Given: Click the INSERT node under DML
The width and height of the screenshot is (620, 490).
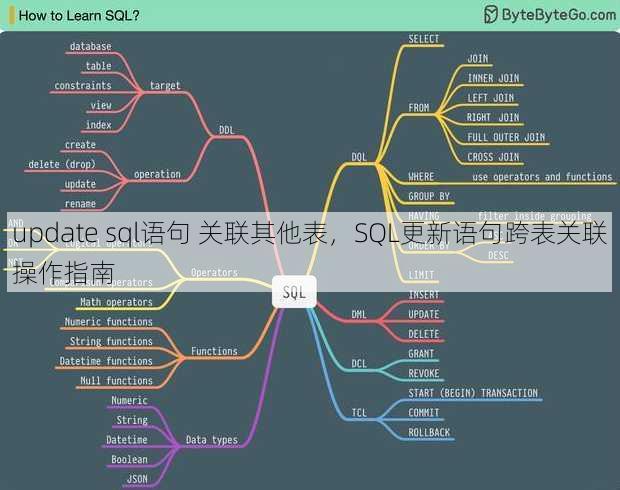Looking at the screenshot, I should click(424, 295).
